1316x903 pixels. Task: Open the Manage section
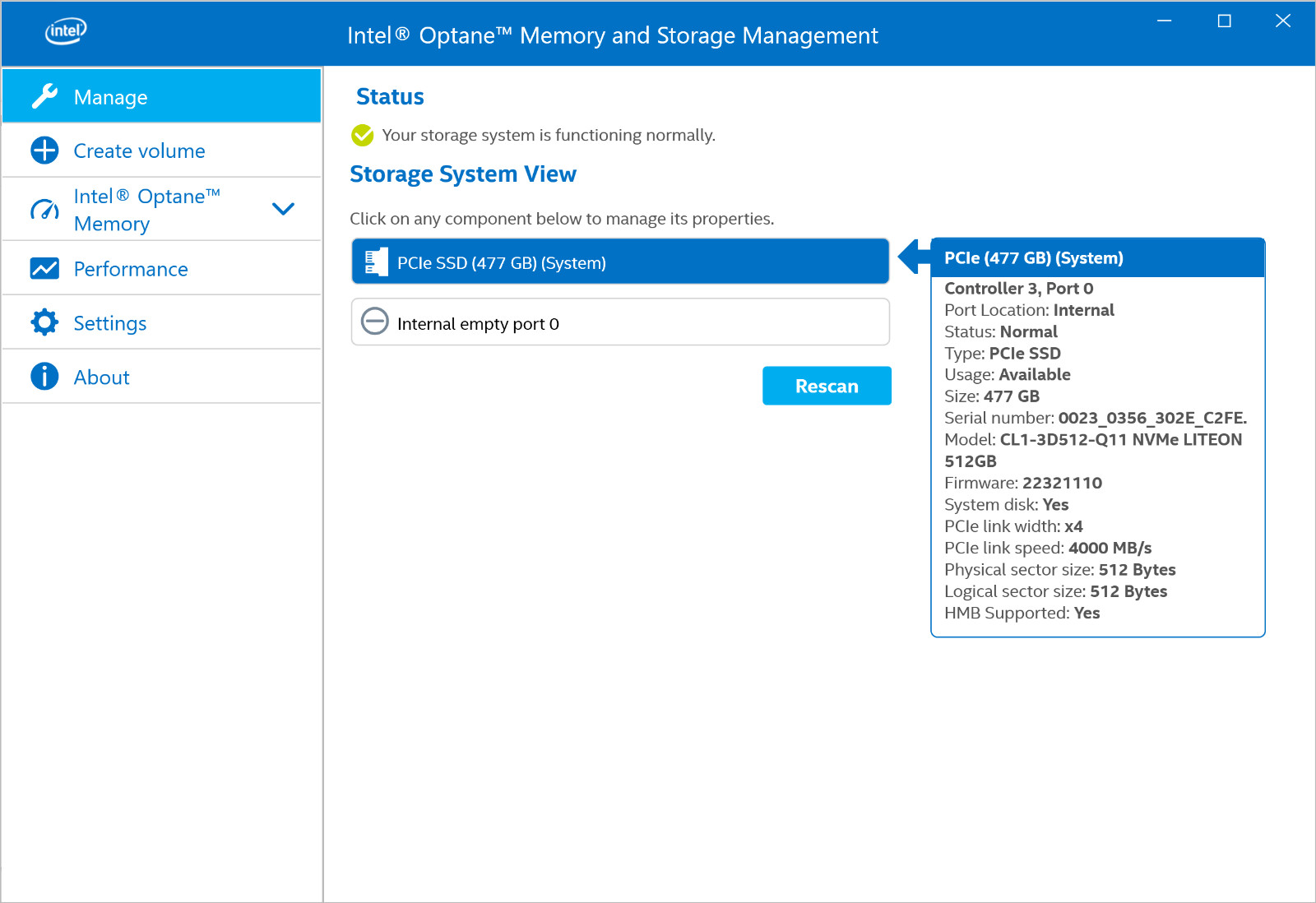pyautogui.click(x=162, y=96)
